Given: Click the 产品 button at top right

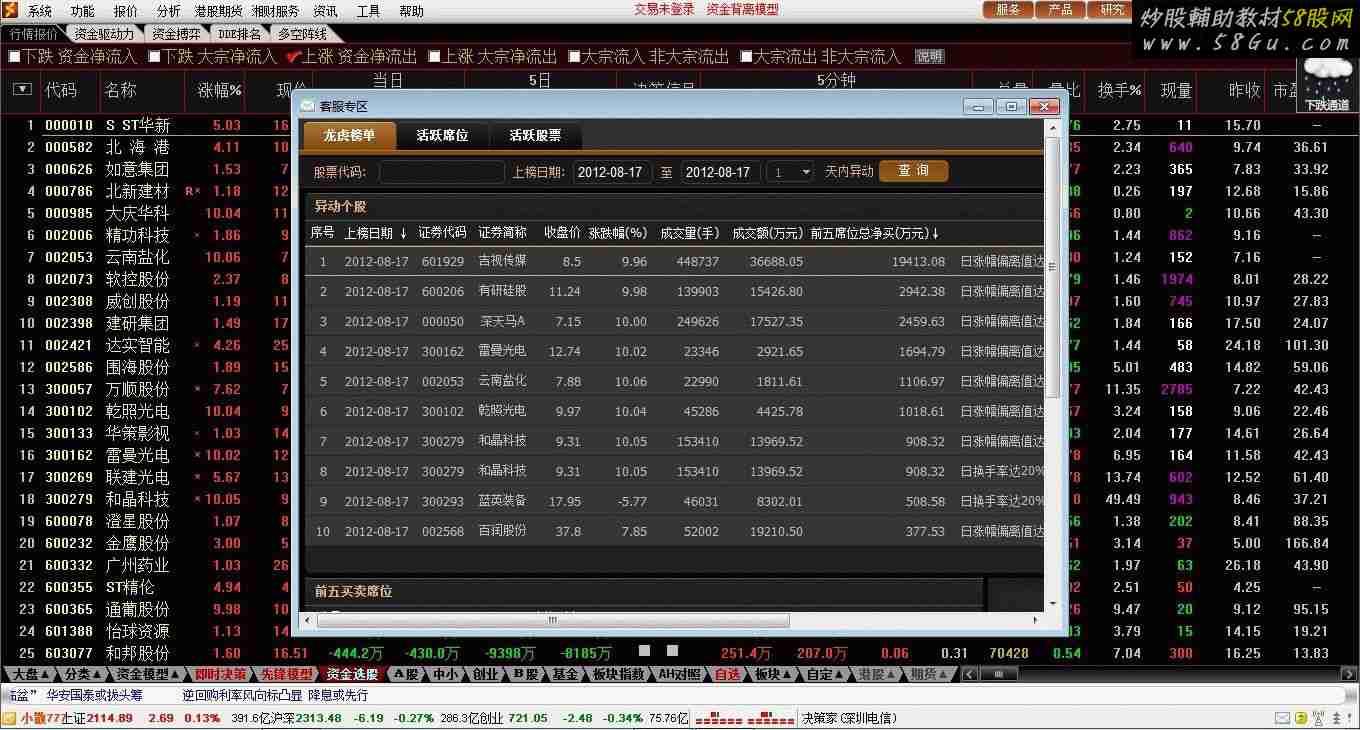Looking at the screenshot, I should pyautogui.click(x=1061, y=10).
